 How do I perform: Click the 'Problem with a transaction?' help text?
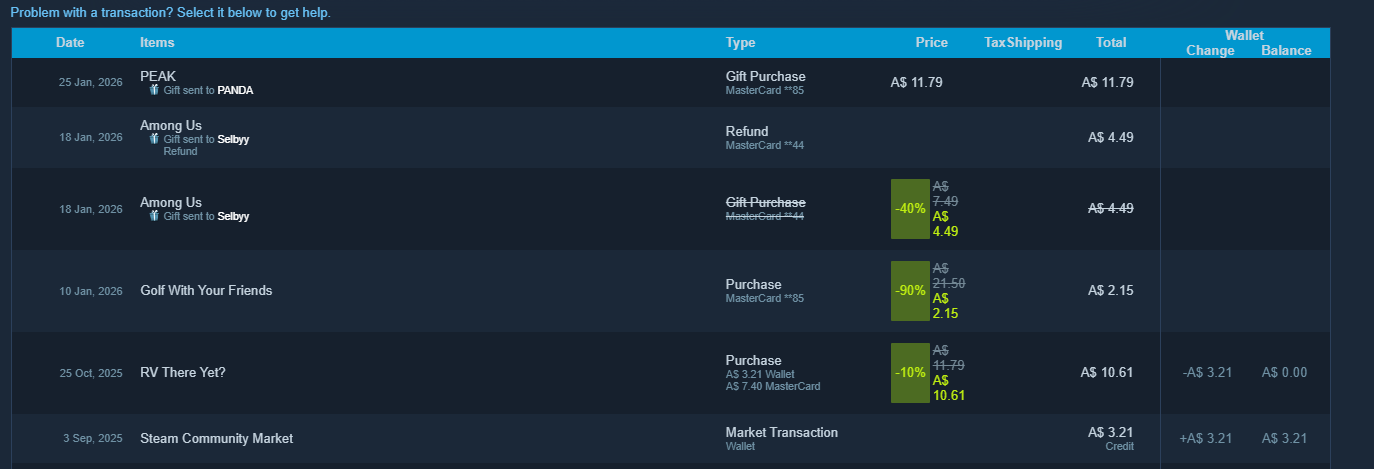pos(170,13)
